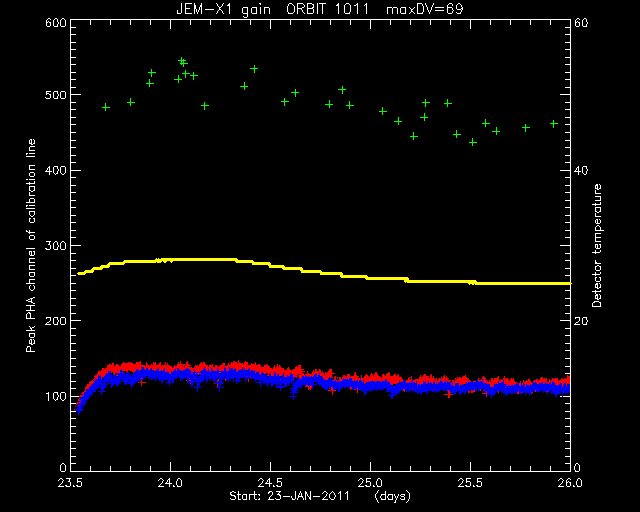Click the 300 tick label on left axis

coord(56,245)
